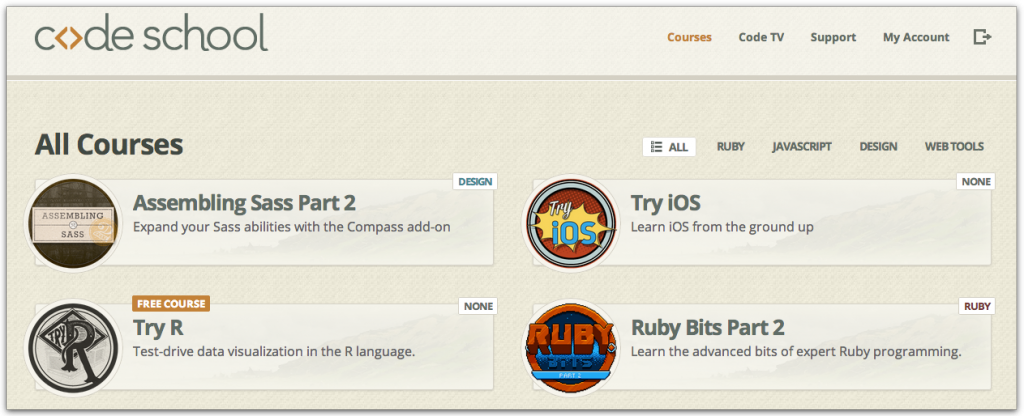Visit the Support page
Screen dimensions: 1024x416
pos(833,37)
